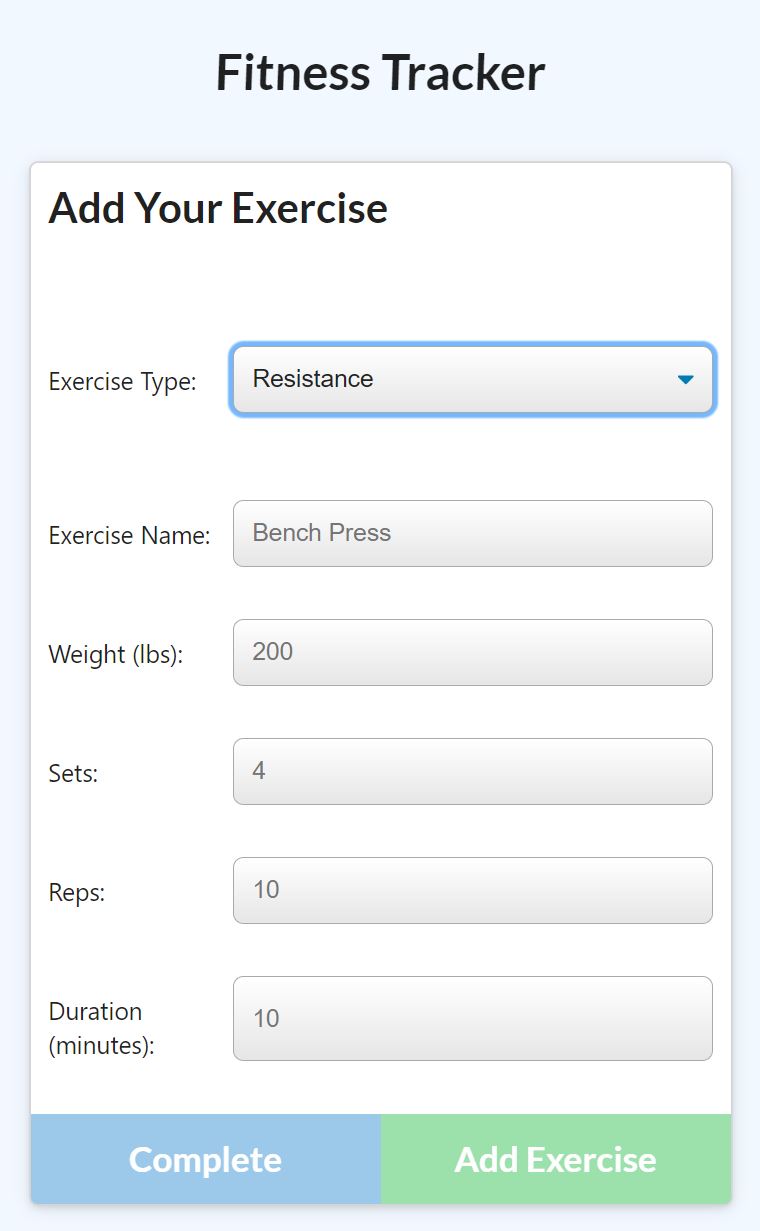The height and width of the screenshot is (1231, 760).
Task: Click the Bench Press name field
Action: (470, 533)
